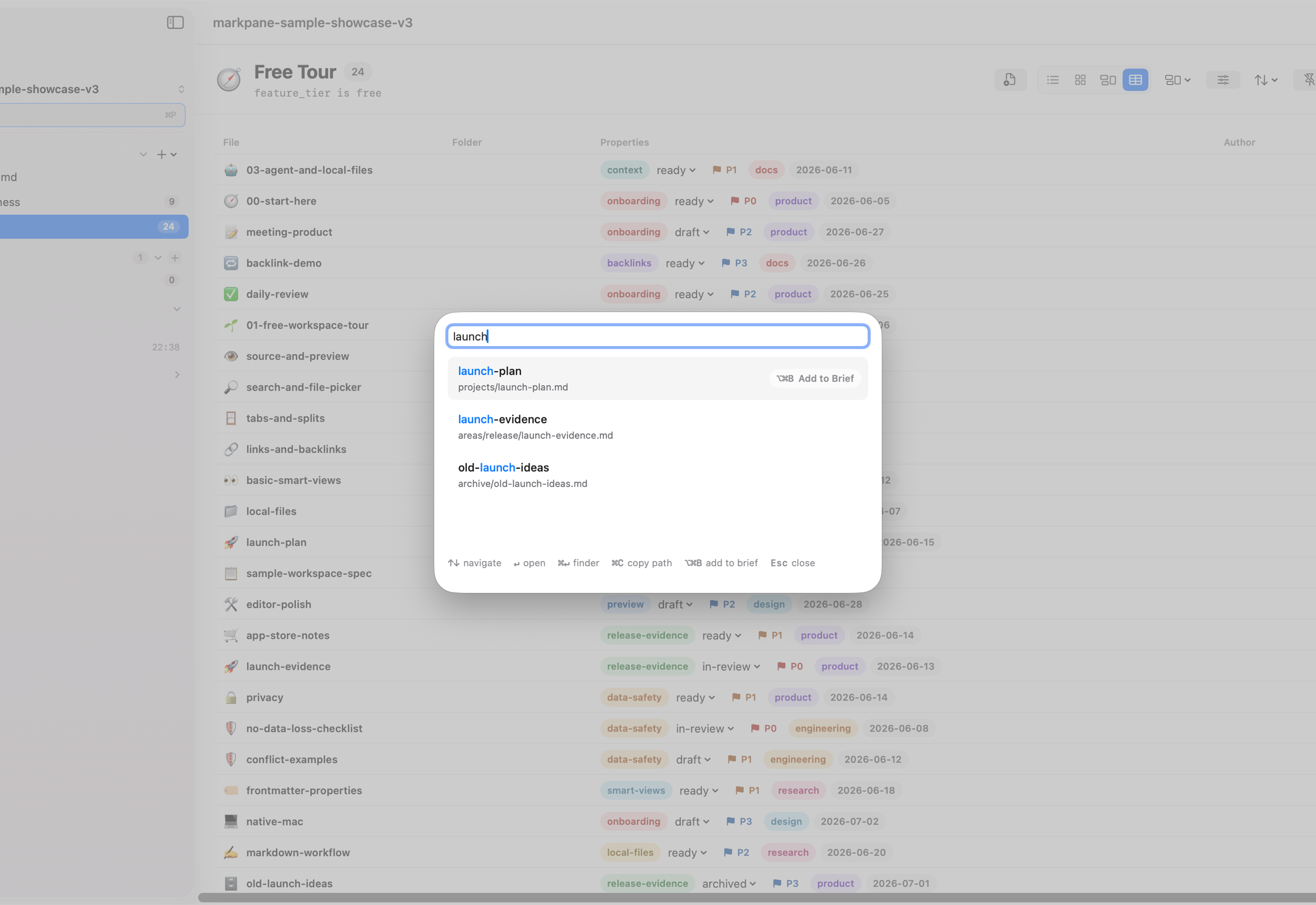1316x905 pixels.
Task: Open status dropdown for meeting-product
Action: click(692, 232)
